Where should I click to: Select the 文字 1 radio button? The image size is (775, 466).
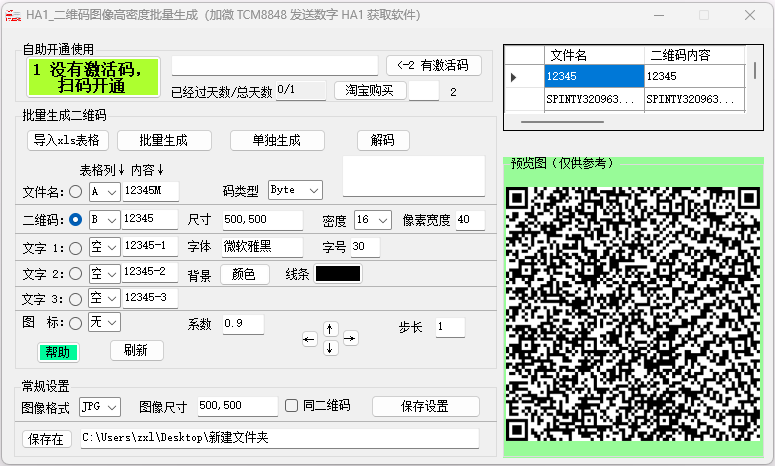point(75,248)
